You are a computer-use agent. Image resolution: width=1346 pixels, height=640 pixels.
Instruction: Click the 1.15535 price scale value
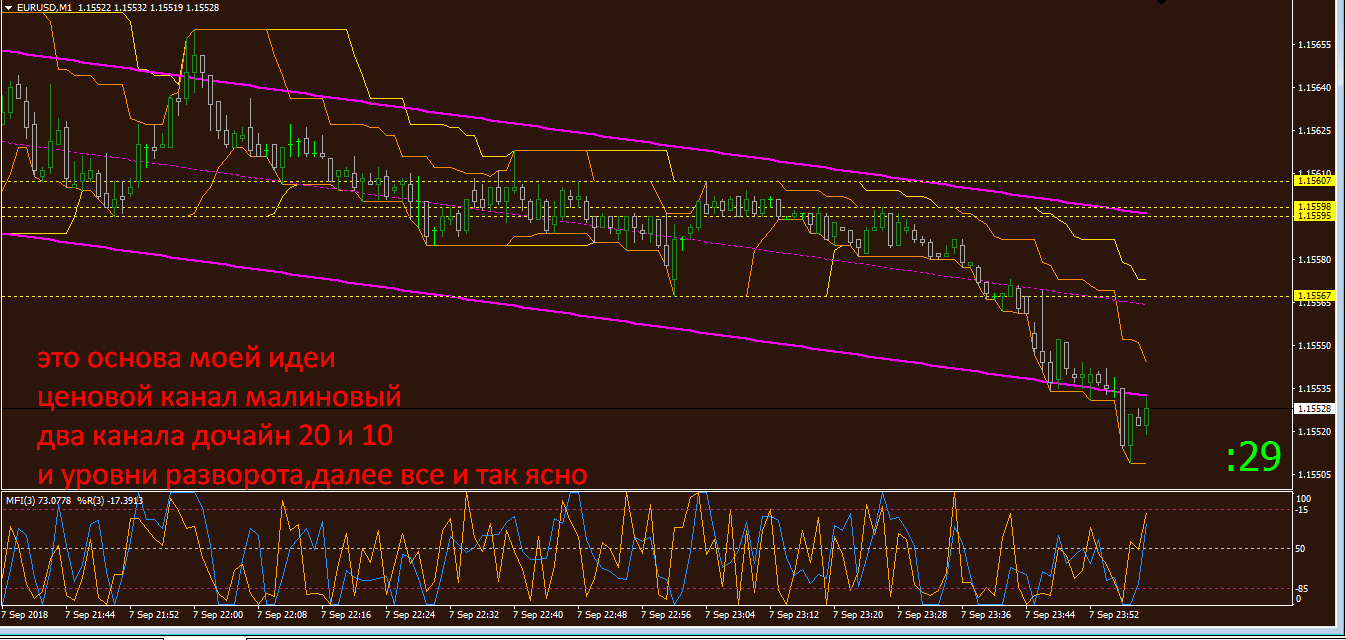coord(1313,389)
